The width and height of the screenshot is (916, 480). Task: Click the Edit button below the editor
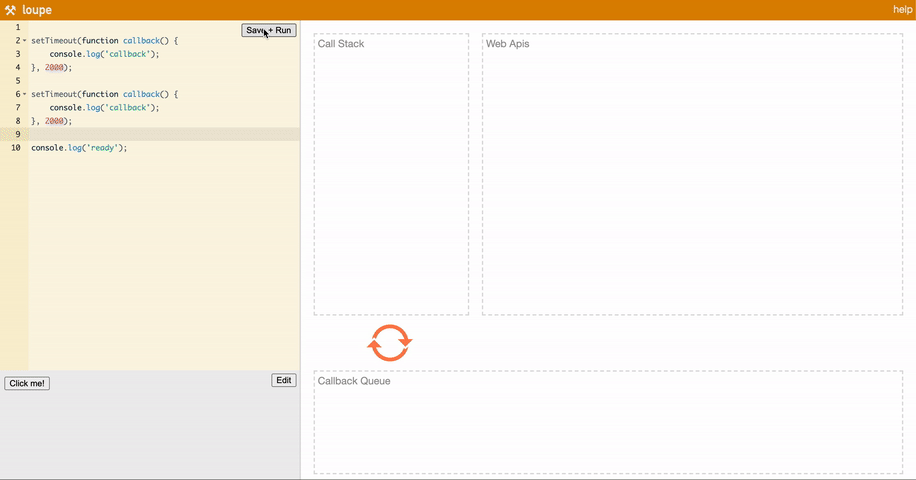tap(284, 380)
